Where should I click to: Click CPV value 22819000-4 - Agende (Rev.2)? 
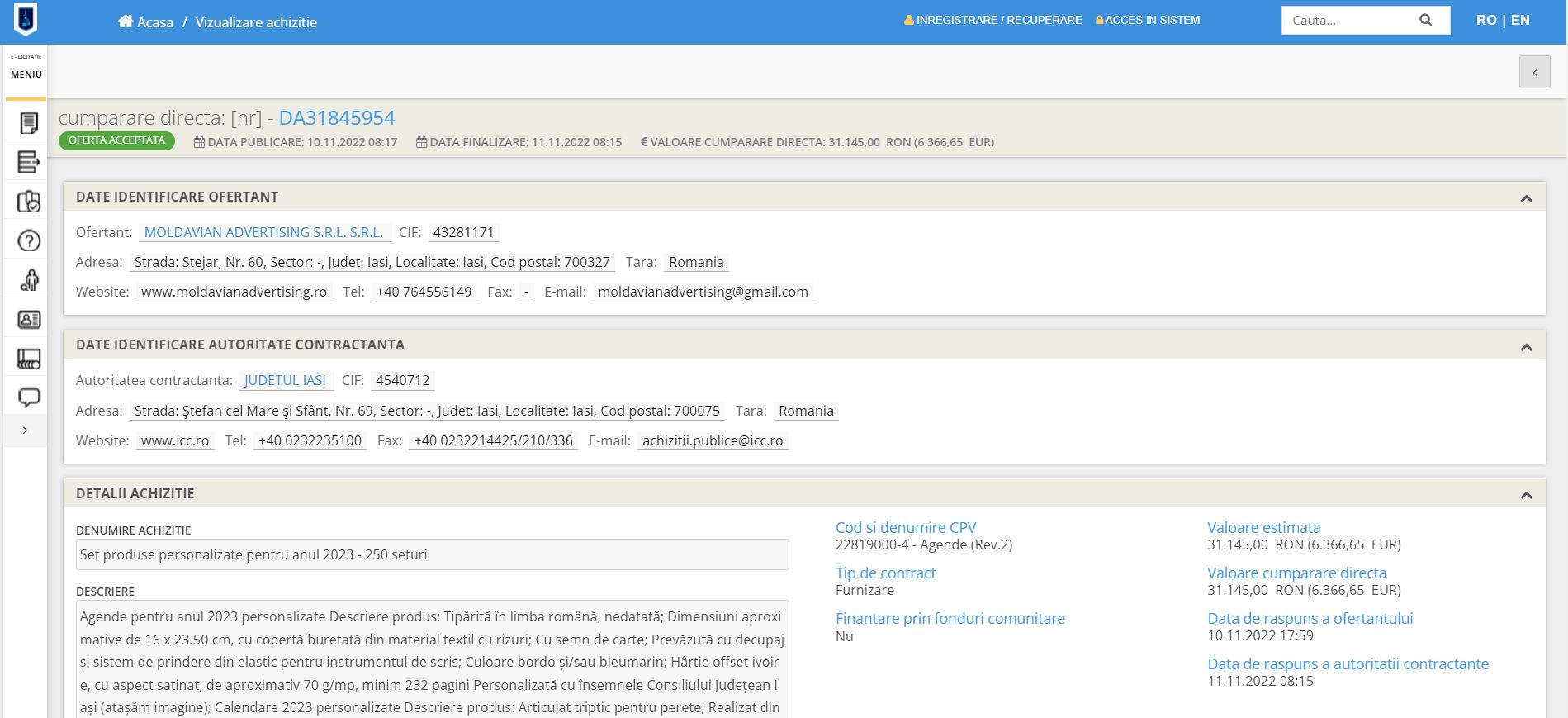[x=924, y=544]
